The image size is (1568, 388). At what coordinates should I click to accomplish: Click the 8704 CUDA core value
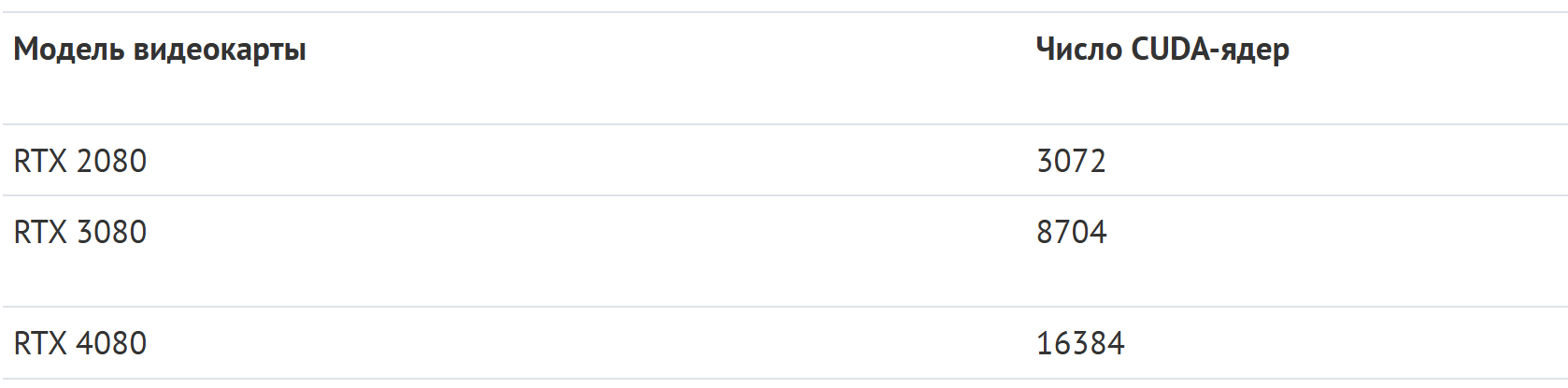point(1071,232)
